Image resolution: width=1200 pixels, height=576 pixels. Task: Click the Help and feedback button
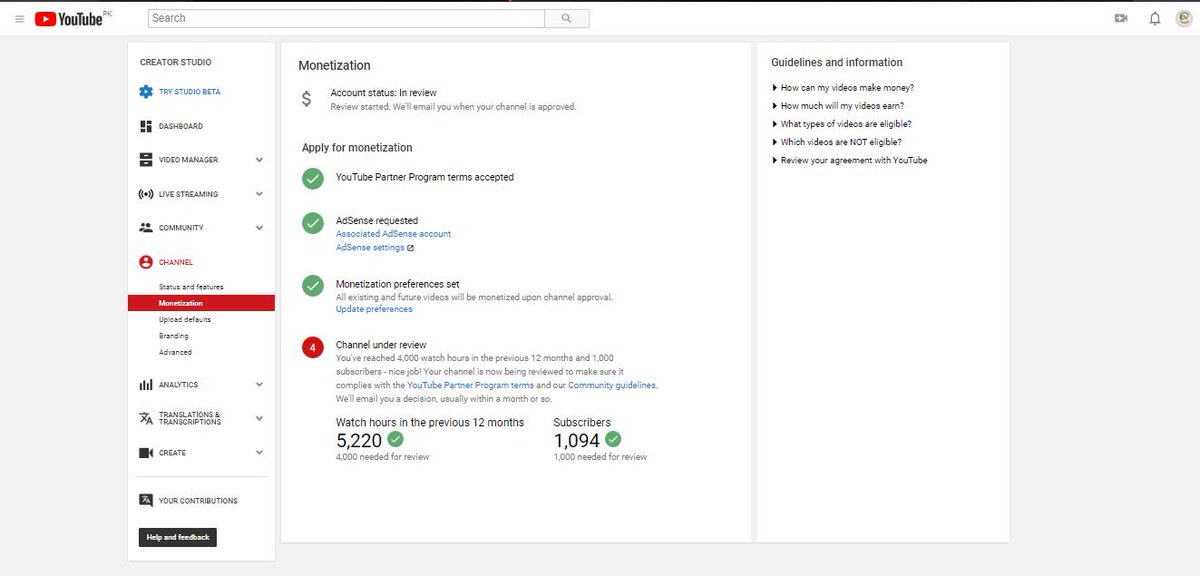click(x=178, y=537)
